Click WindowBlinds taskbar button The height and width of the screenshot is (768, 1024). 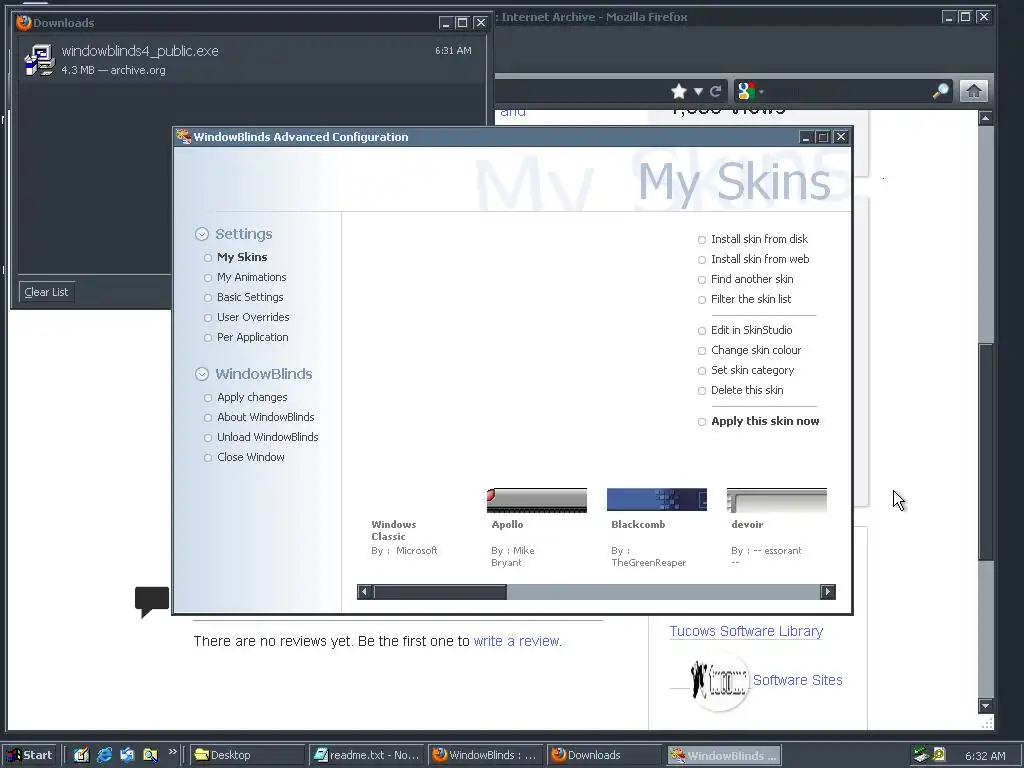point(724,756)
